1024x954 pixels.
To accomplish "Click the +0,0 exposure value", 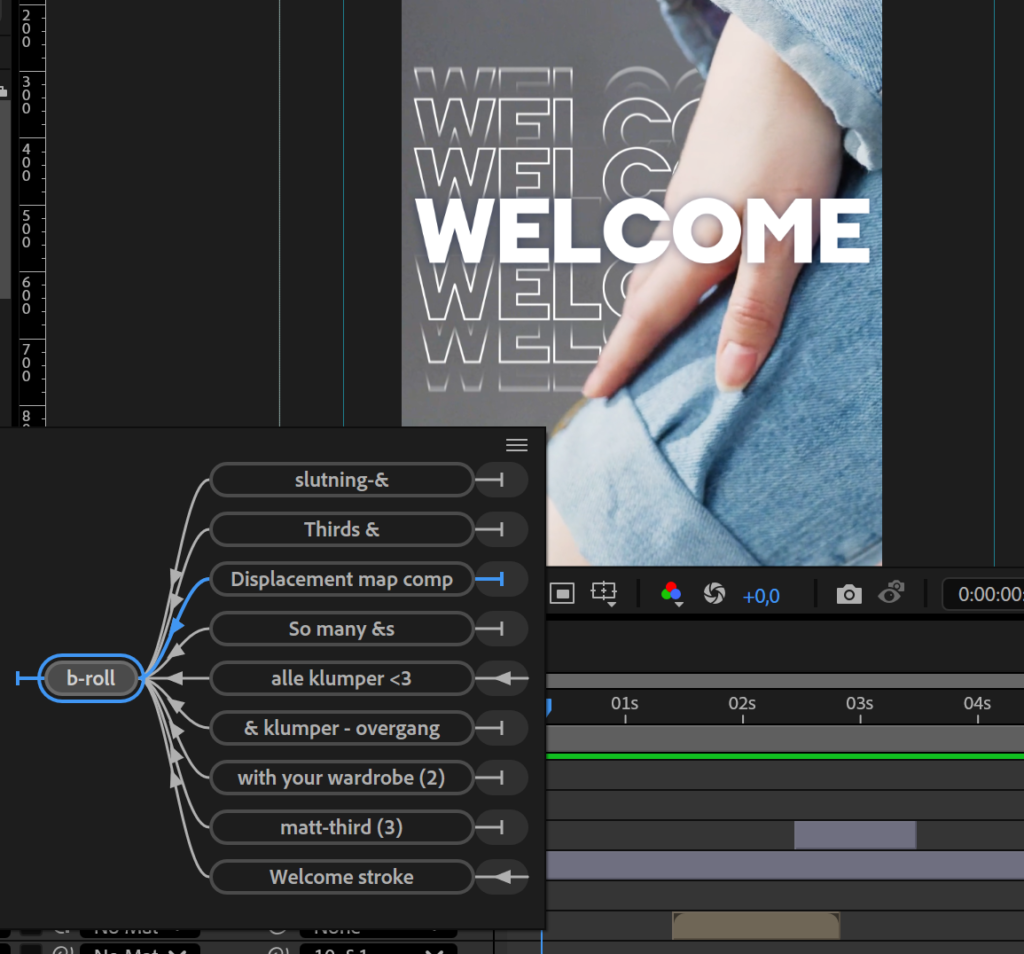I will (x=761, y=596).
